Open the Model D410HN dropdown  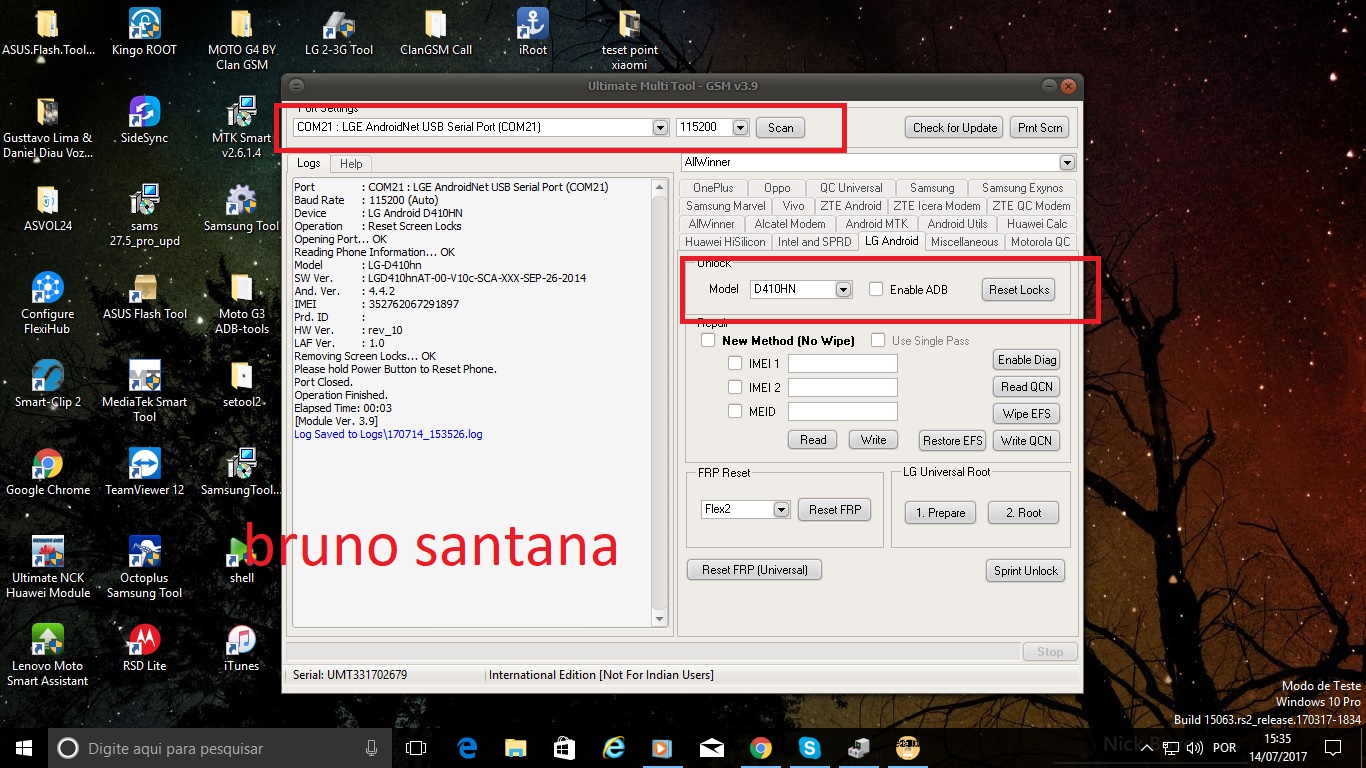(x=843, y=289)
